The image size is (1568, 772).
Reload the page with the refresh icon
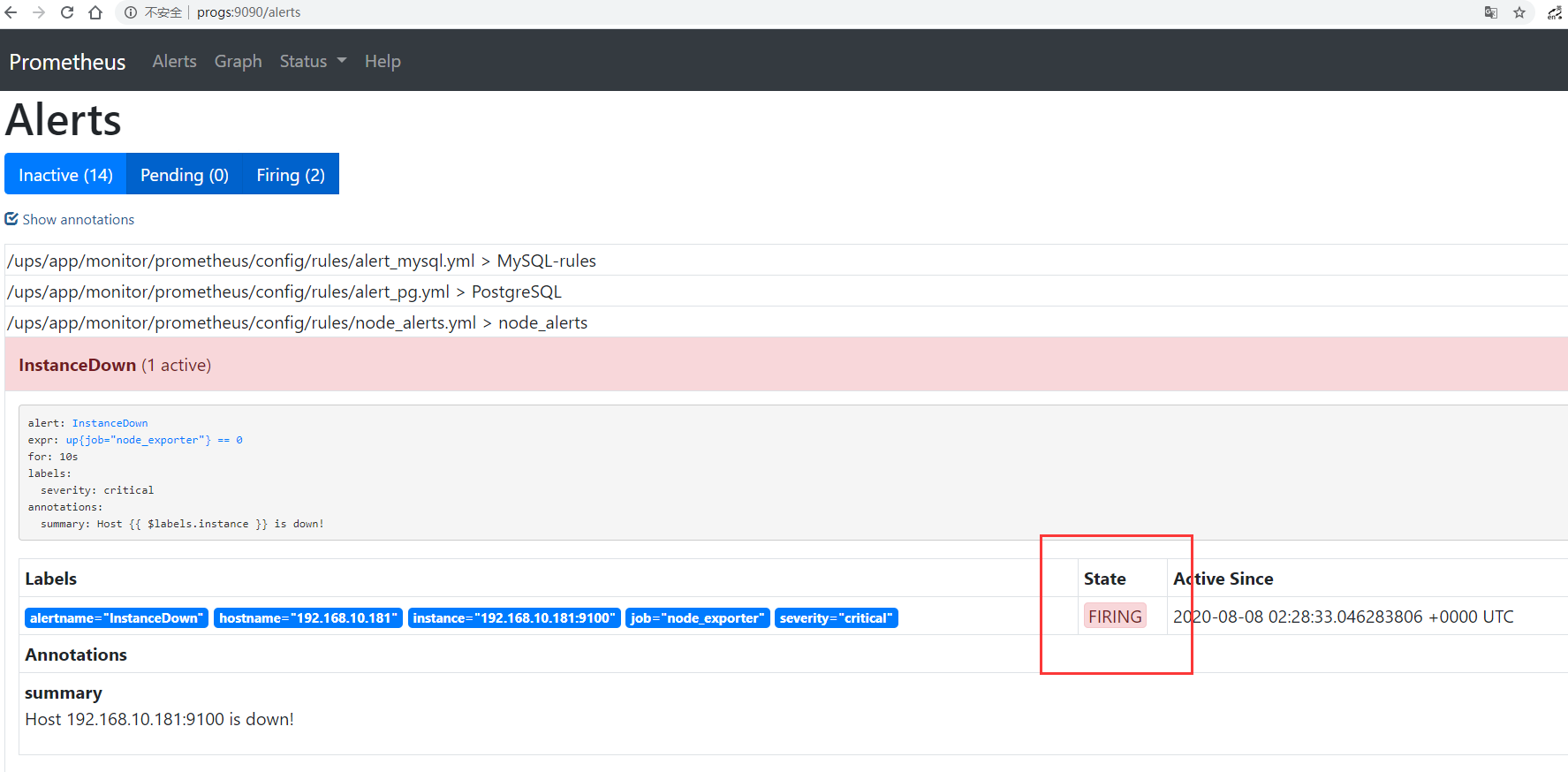67,12
